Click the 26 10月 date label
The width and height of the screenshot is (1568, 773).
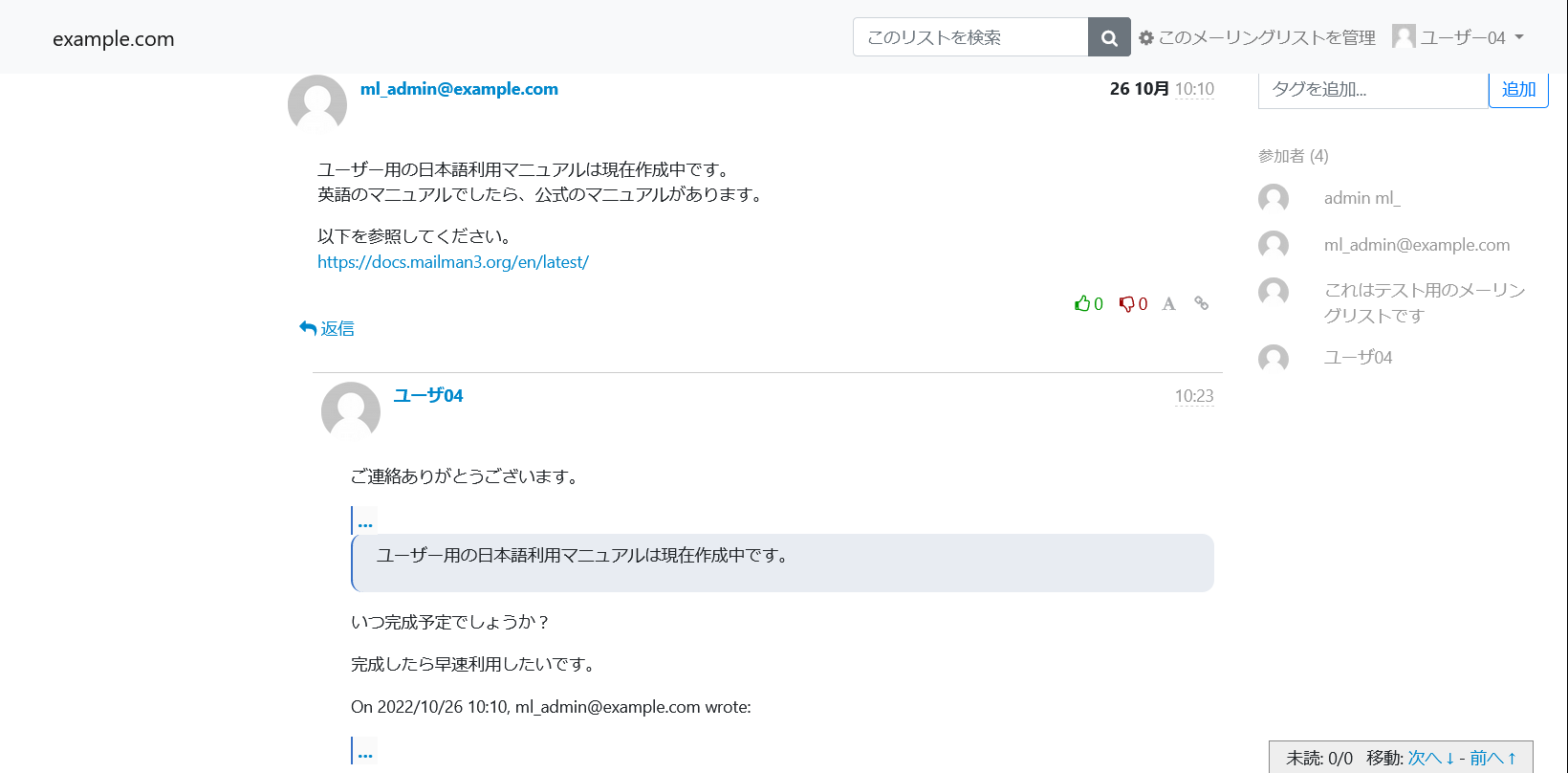click(x=1140, y=89)
